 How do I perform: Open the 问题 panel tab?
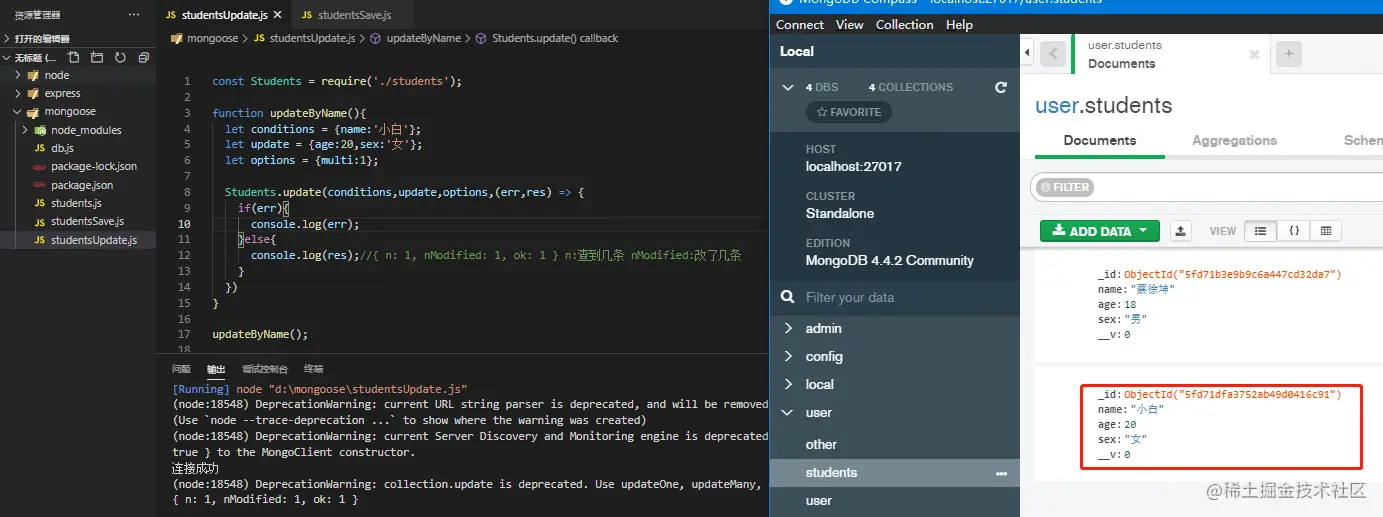click(181, 369)
